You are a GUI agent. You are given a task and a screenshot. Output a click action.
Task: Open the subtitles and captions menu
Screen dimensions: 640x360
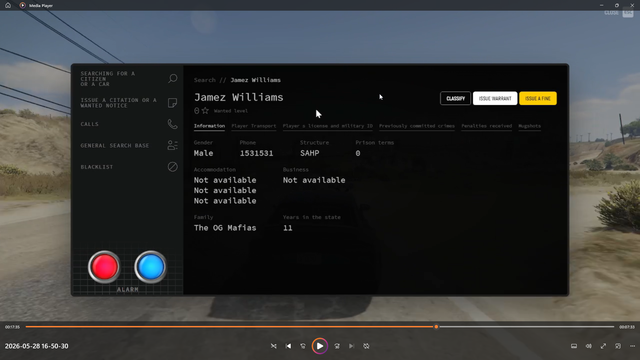click(574, 346)
